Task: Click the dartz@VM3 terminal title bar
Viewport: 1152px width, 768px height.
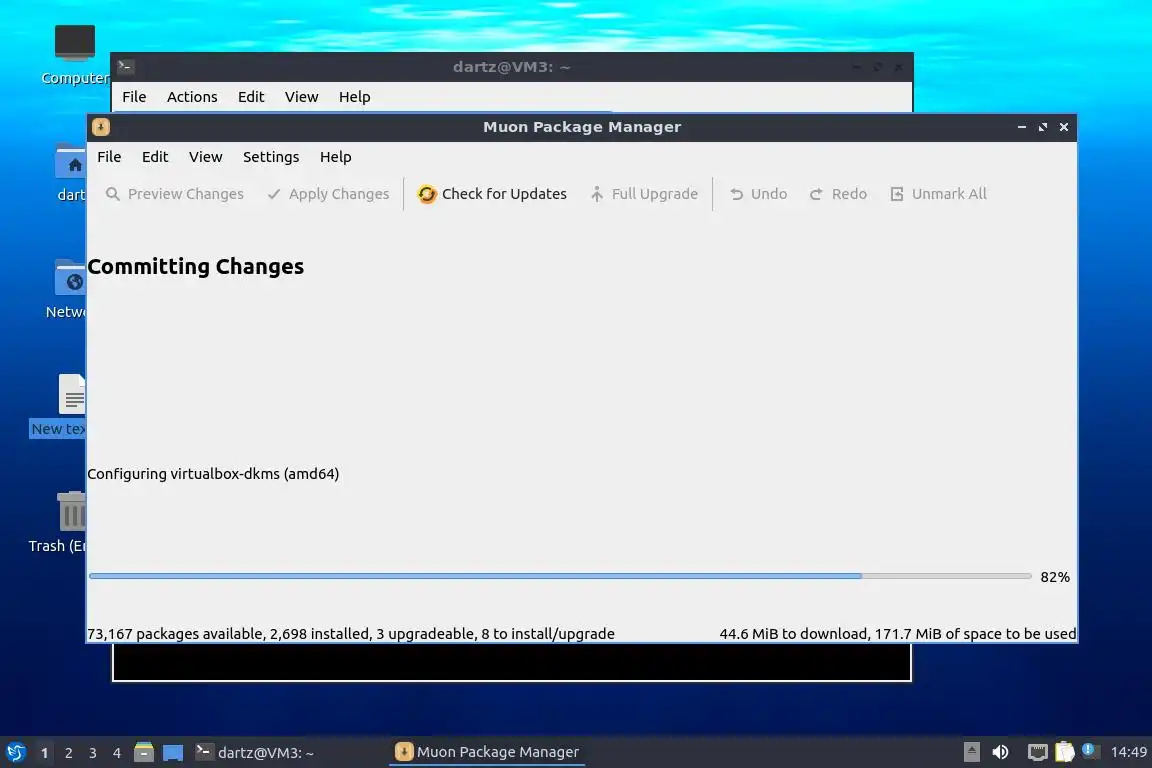Action: pyautogui.click(x=511, y=67)
